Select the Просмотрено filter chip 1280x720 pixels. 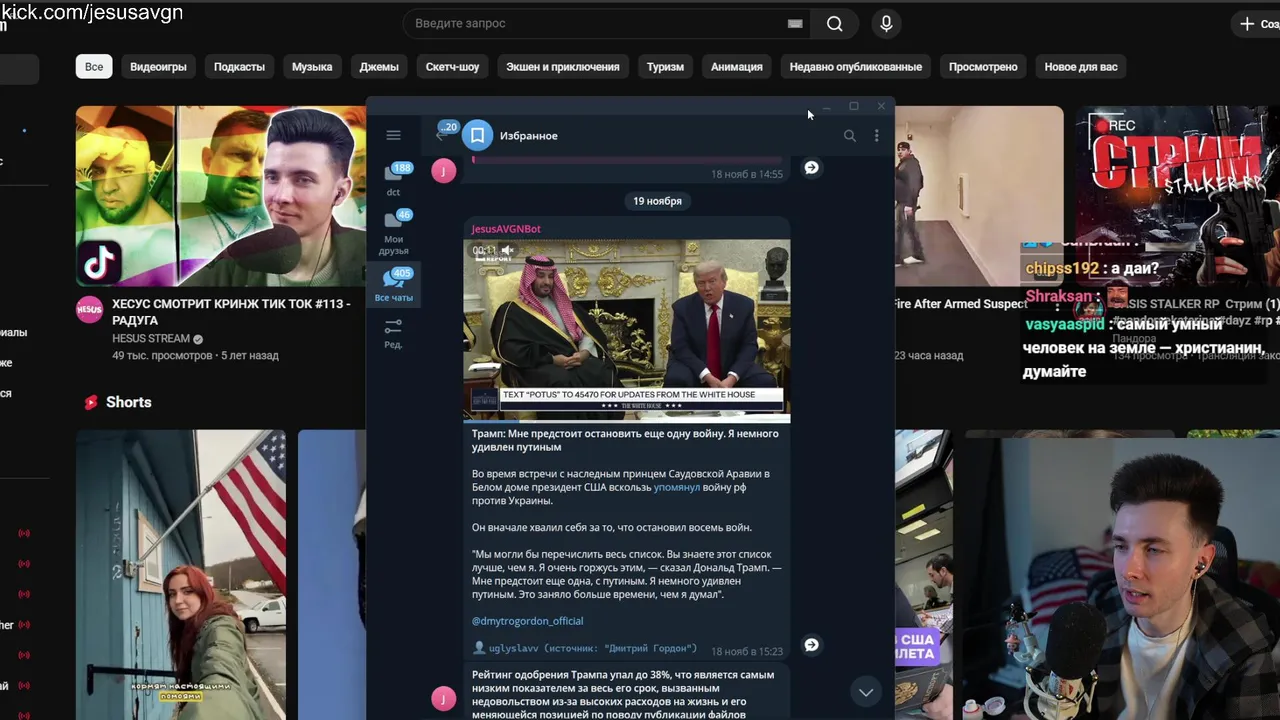tap(983, 67)
